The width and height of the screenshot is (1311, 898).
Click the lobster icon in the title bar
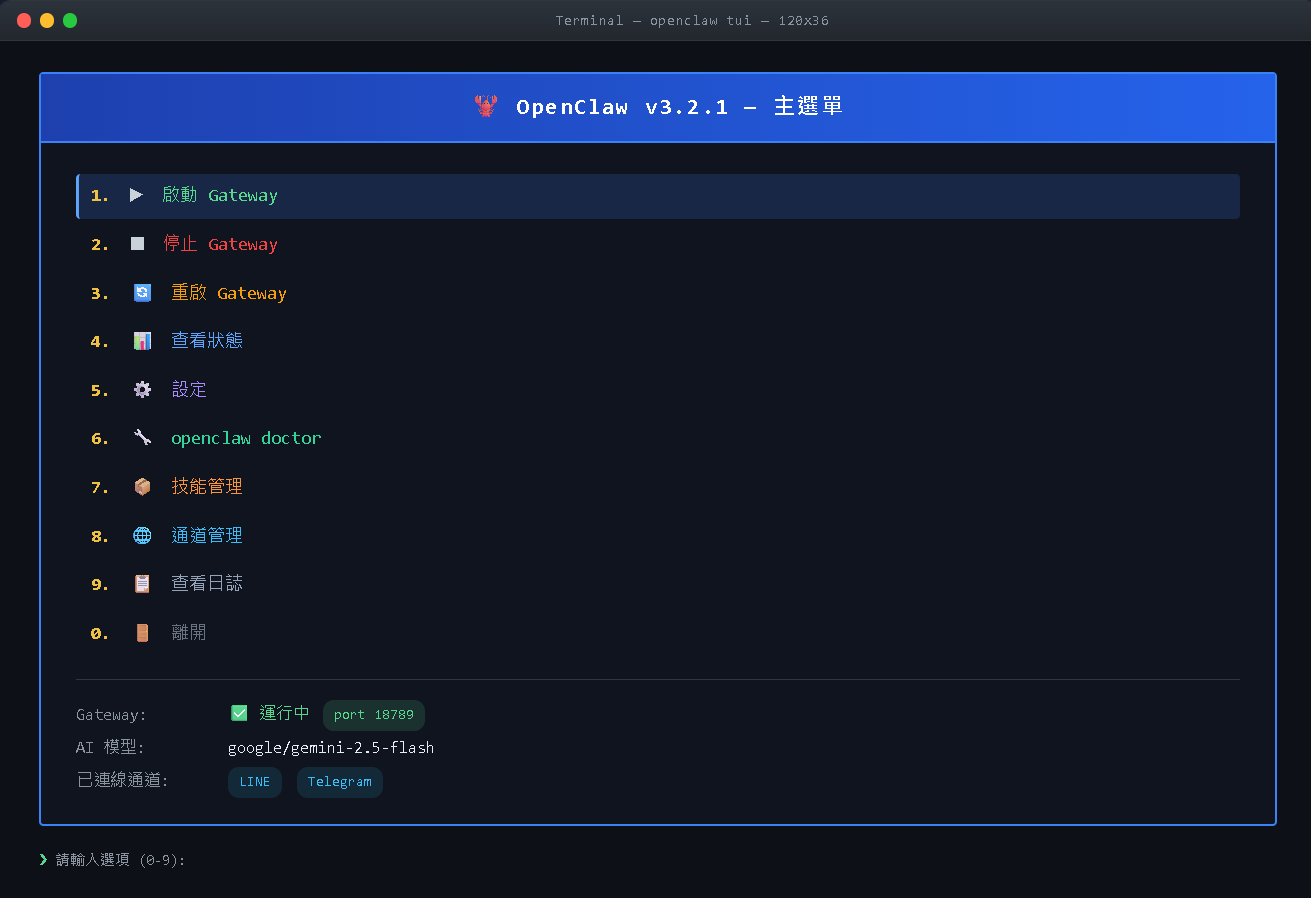click(486, 106)
